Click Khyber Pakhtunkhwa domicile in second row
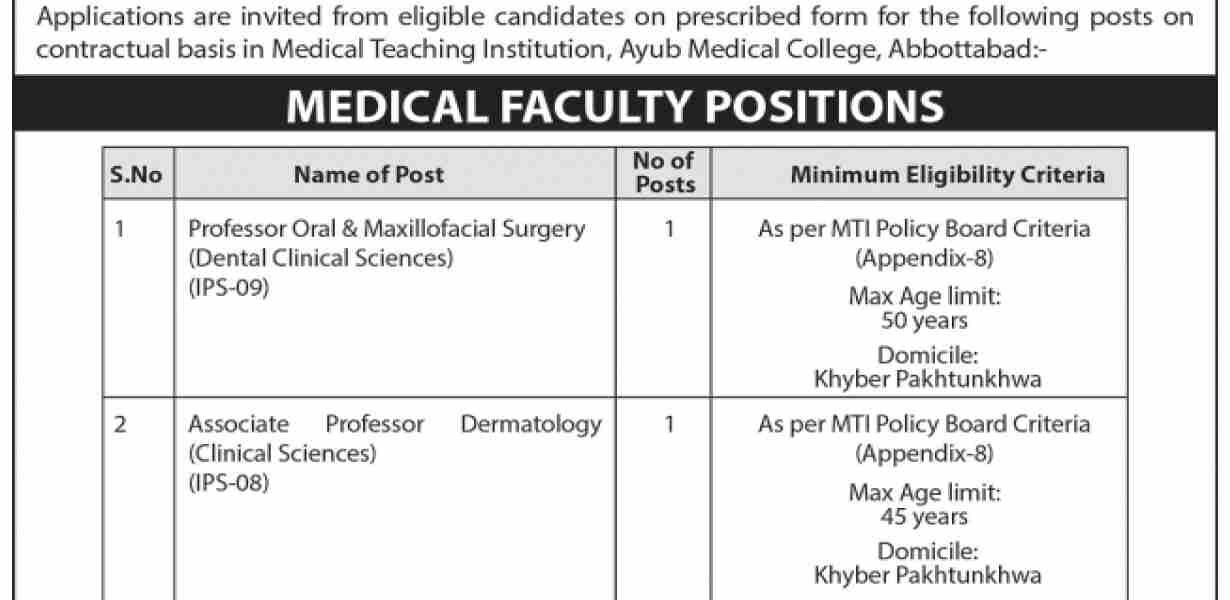Viewport: 1230px width, 600px height. (x=927, y=575)
